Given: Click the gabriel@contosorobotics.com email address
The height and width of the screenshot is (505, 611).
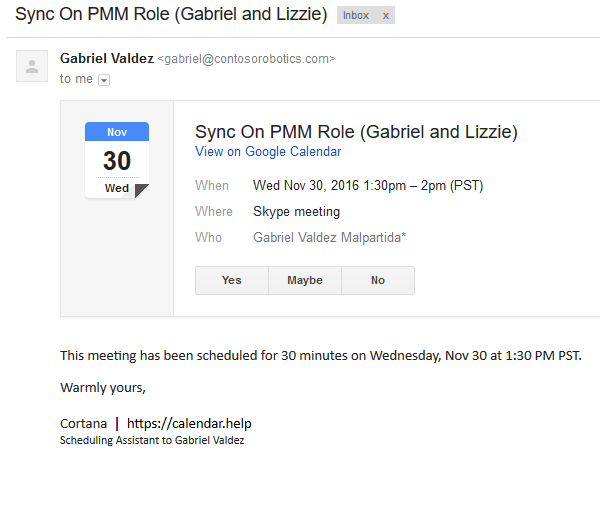Looking at the screenshot, I should (x=246, y=59).
